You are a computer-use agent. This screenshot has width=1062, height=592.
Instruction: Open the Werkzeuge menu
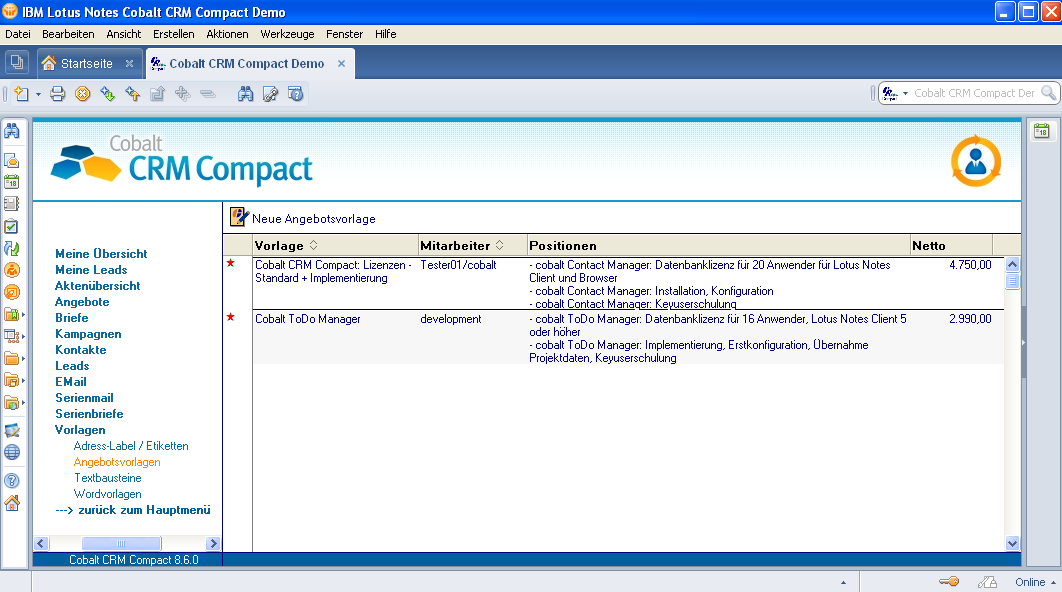tap(287, 34)
